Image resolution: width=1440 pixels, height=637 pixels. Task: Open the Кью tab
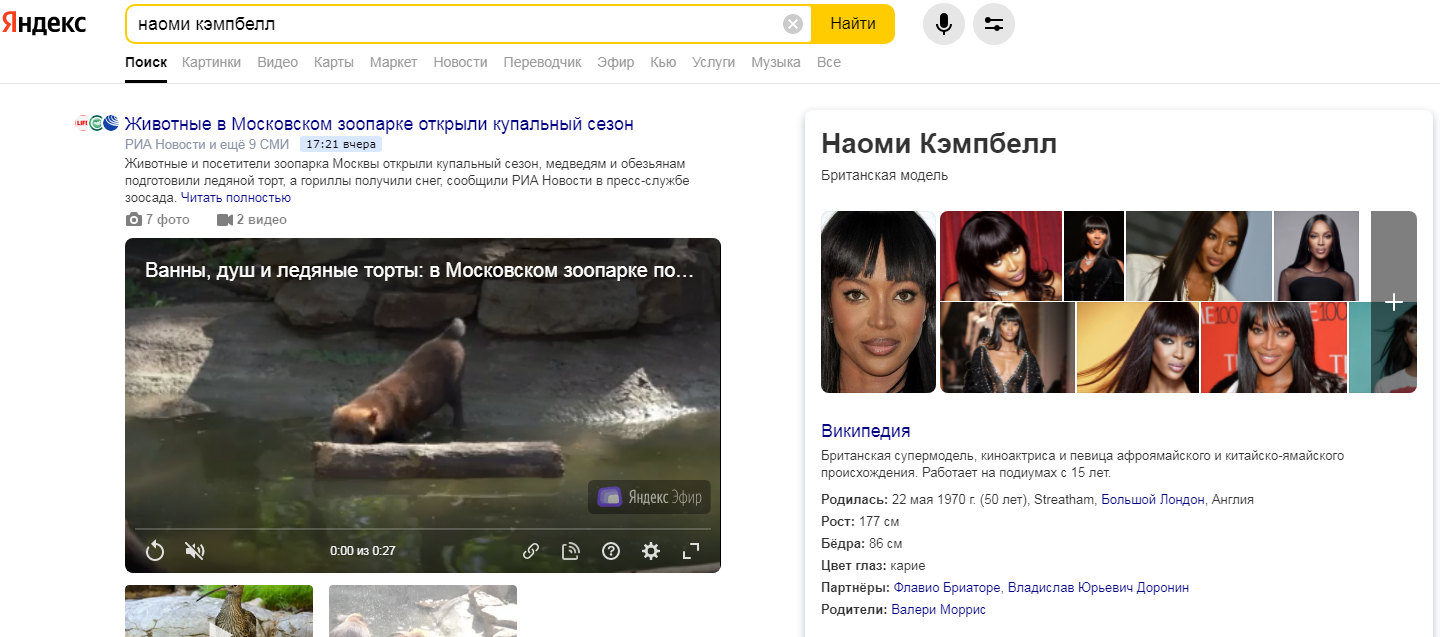[663, 62]
